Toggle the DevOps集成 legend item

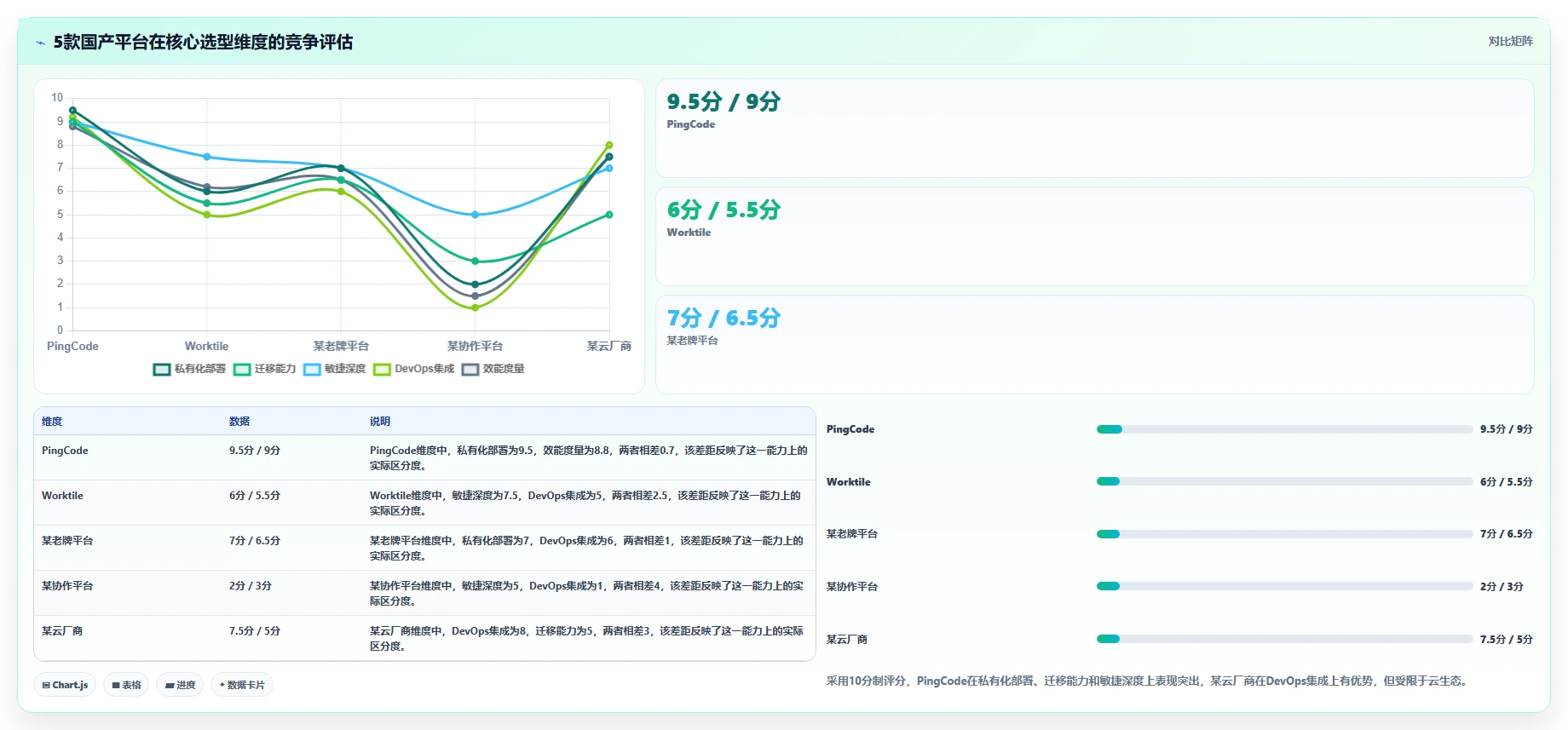point(414,369)
